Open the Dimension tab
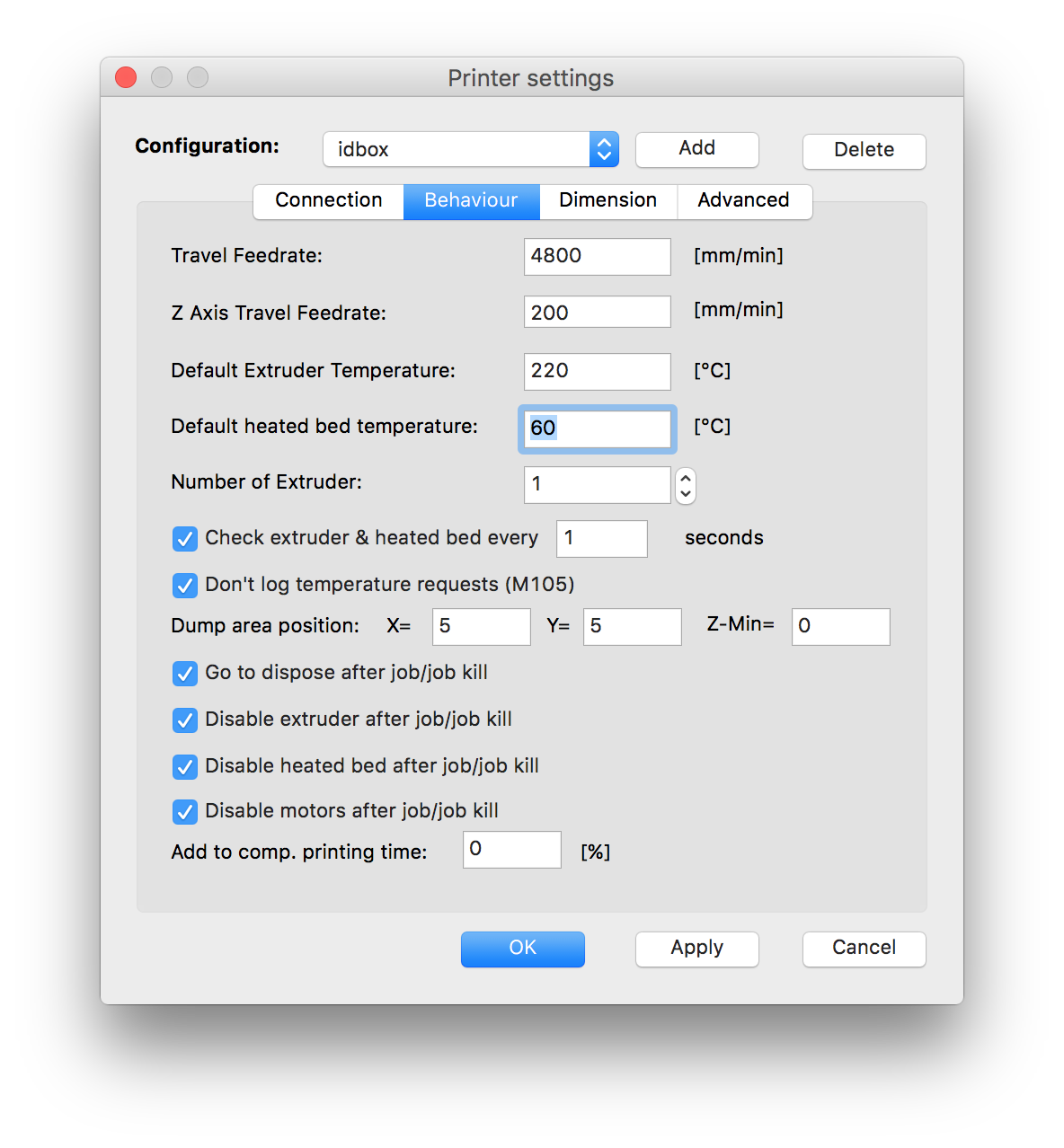The image size is (1064, 1148). point(607,201)
